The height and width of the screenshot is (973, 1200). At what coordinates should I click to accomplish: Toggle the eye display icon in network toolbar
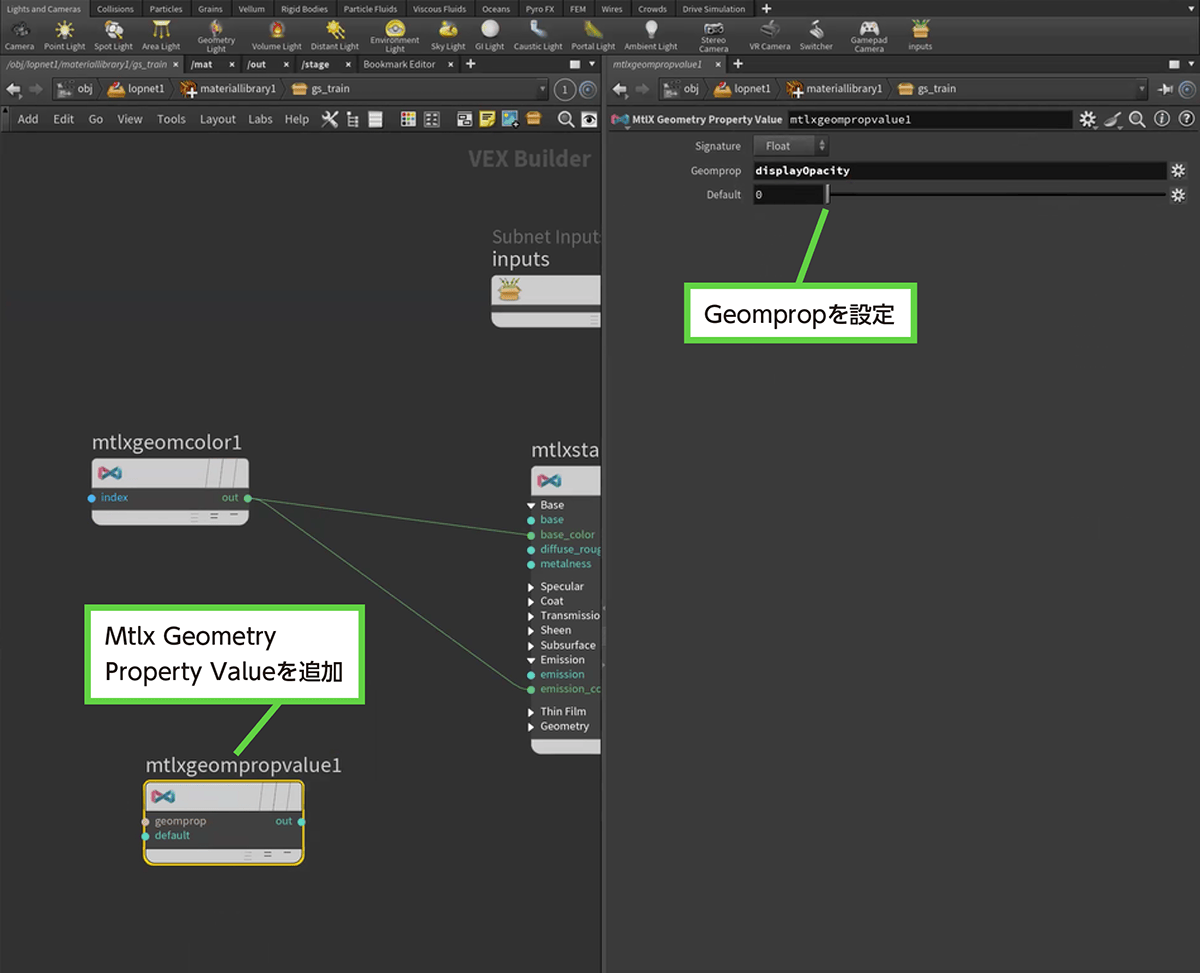click(x=589, y=119)
